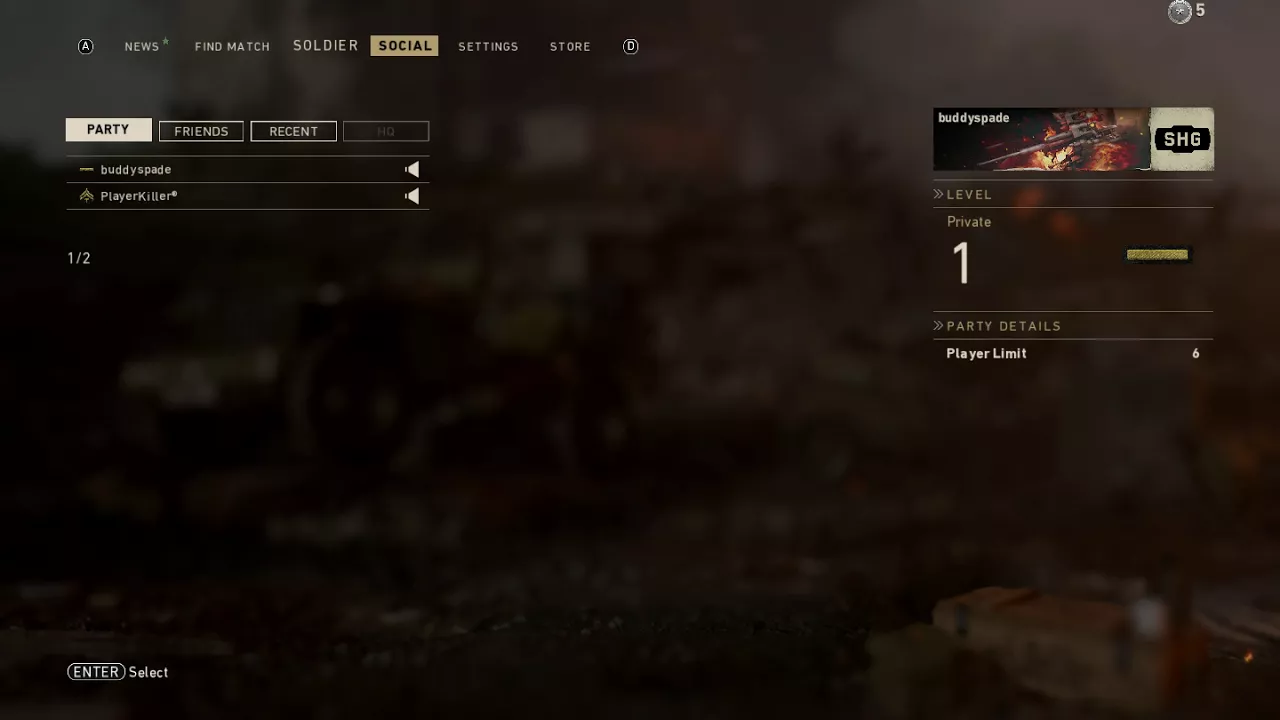Expand the PARTY DETAILS section header
This screenshot has width=1280, height=720.
point(997,326)
